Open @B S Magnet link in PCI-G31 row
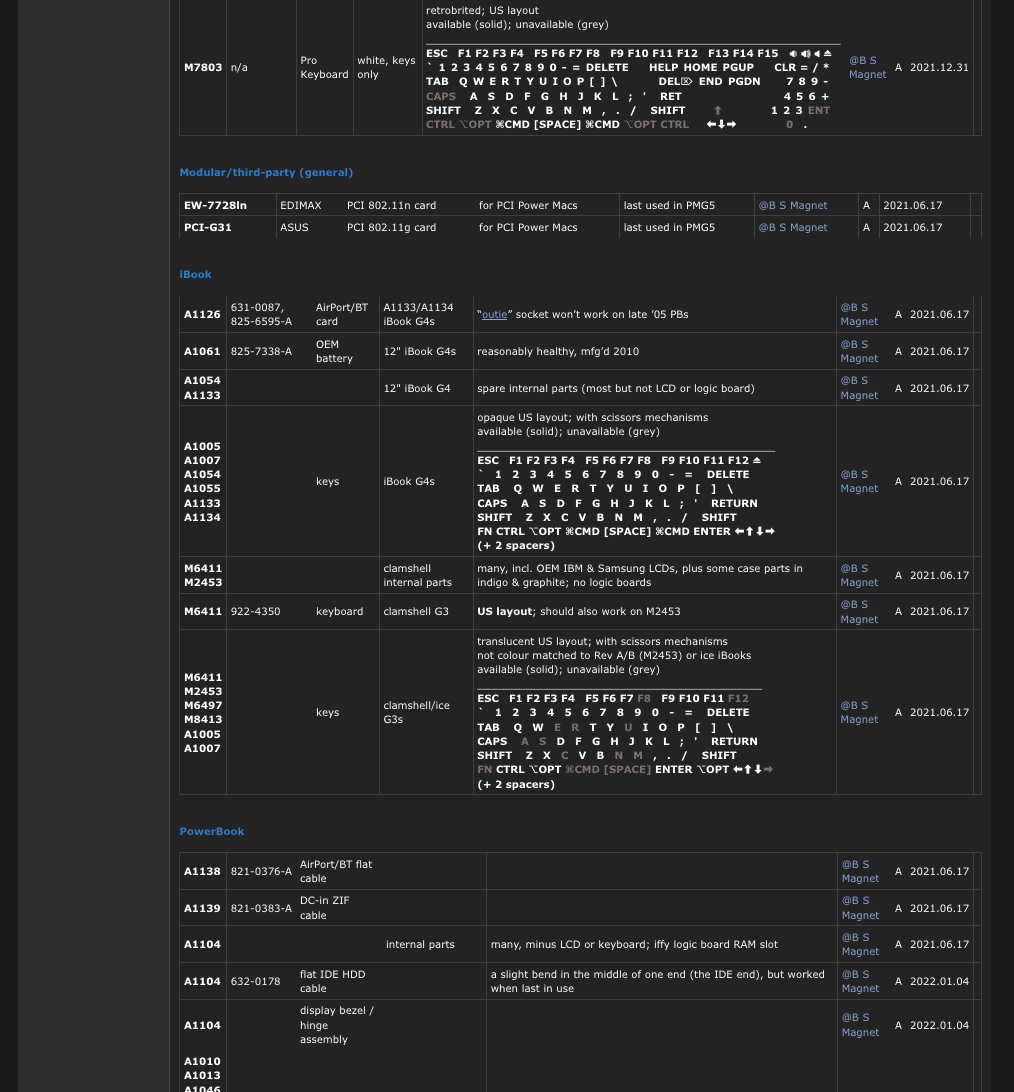Image resolution: width=1014 pixels, height=1092 pixels. pyautogui.click(x=793, y=228)
